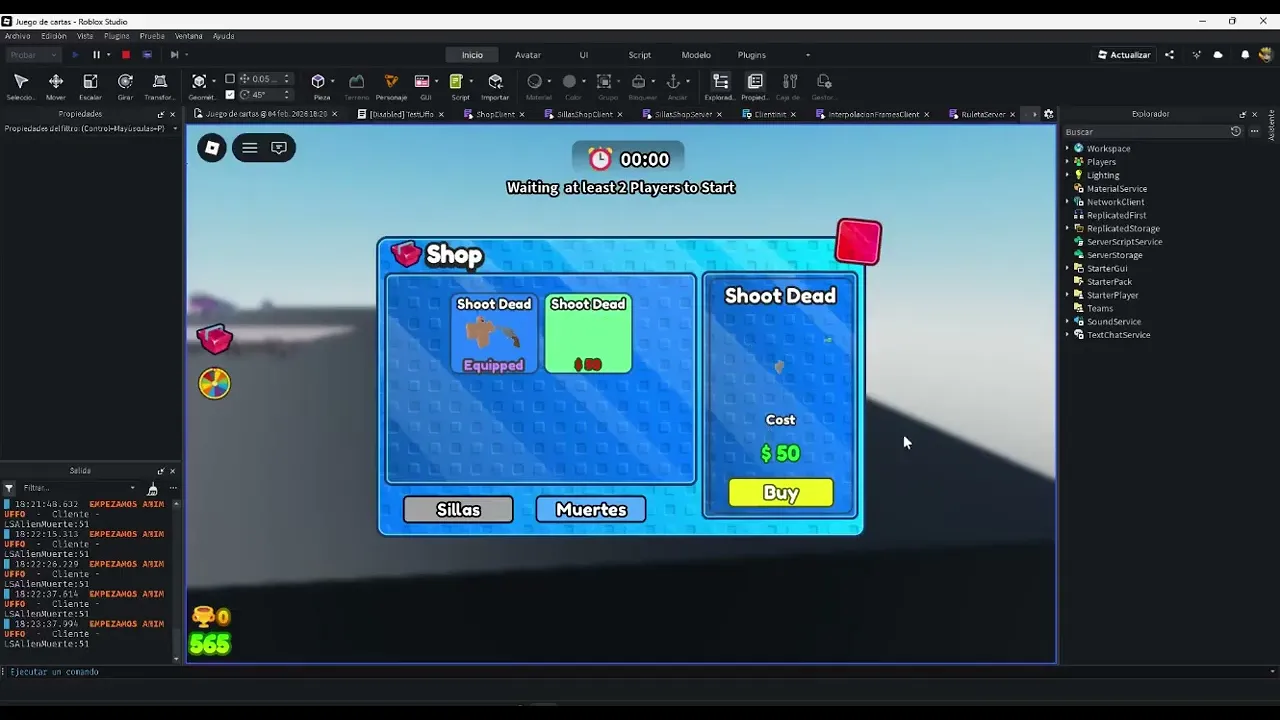
Task: Select the Equipped Shoot Dead item
Action: coord(494,335)
